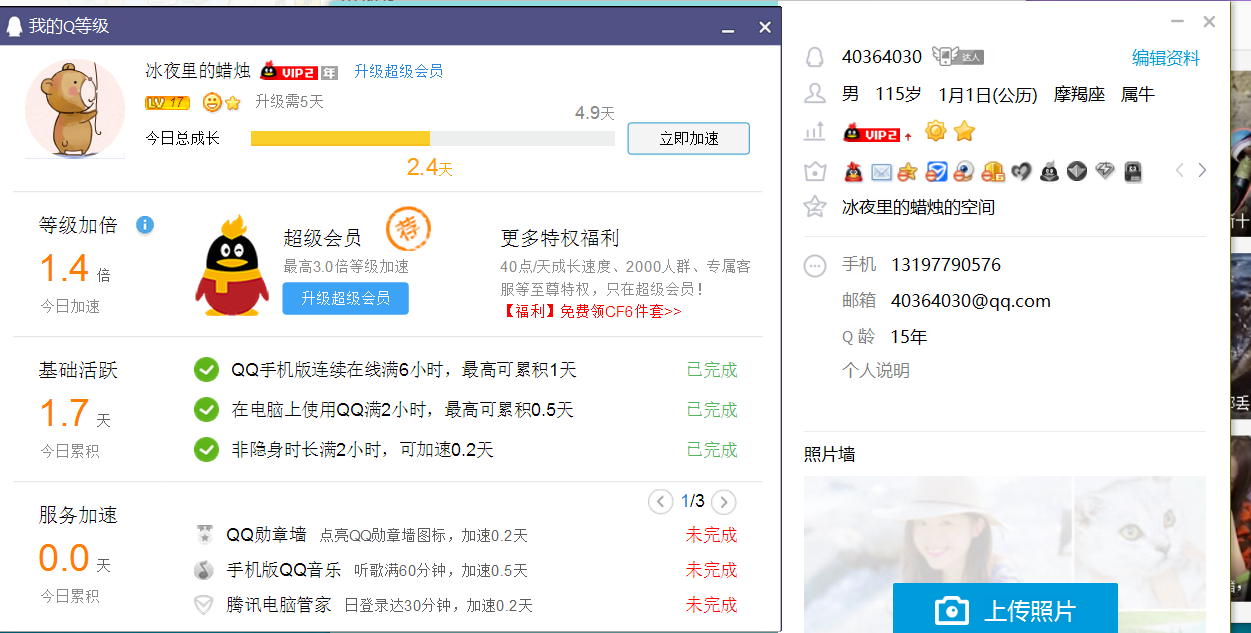Viewport: 1251px width, 633px height.
Task: Show more profile service icons with right arrow
Action: (x=1202, y=171)
